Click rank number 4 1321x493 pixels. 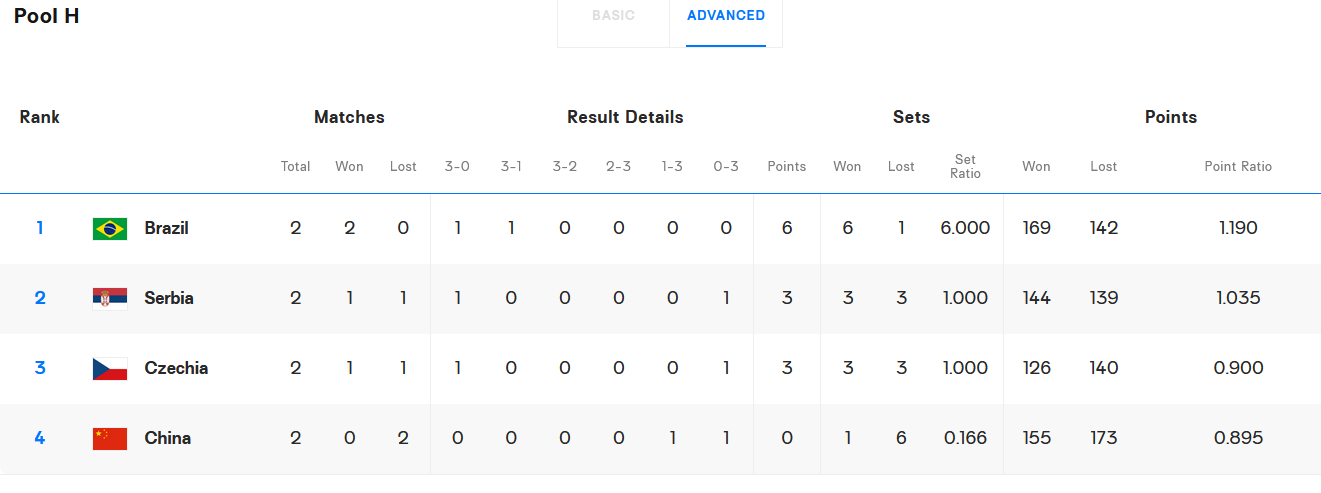pos(40,438)
